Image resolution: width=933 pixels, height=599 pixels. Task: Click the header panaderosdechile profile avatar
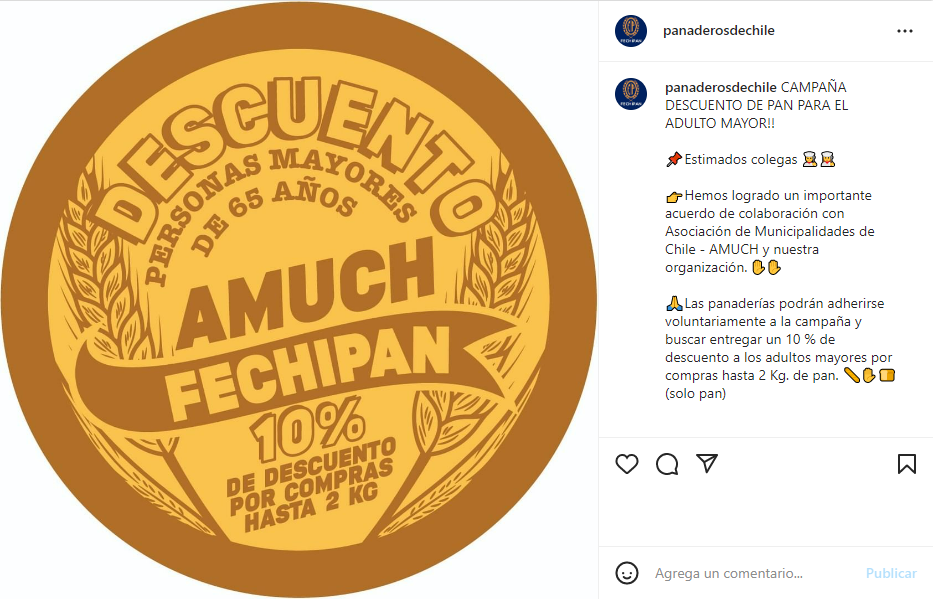(631, 31)
